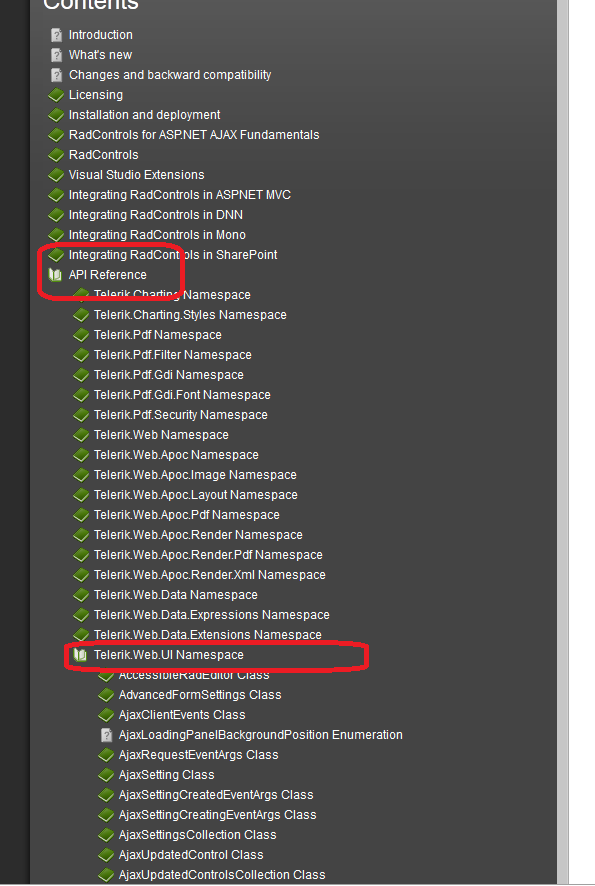This screenshot has height=886, width=595.
Task: Click the page icon beside Changes and backward compatibility
Action: tap(57, 75)
